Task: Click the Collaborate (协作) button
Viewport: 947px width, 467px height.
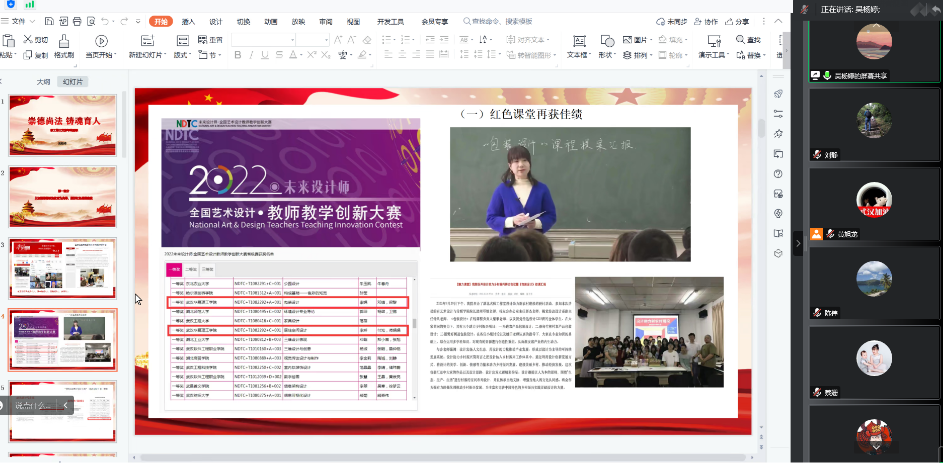Action: point(706,20)
